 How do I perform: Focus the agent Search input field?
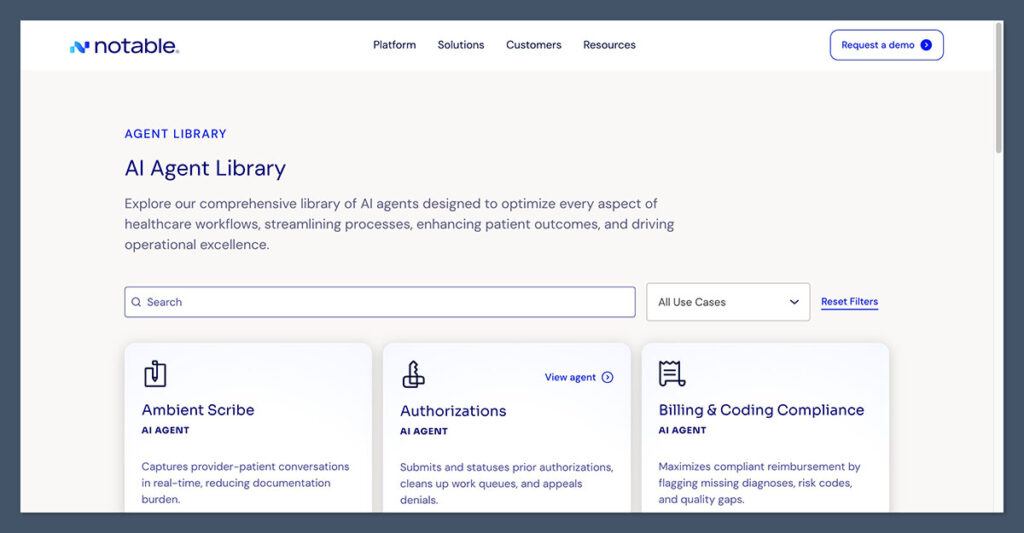380,302
